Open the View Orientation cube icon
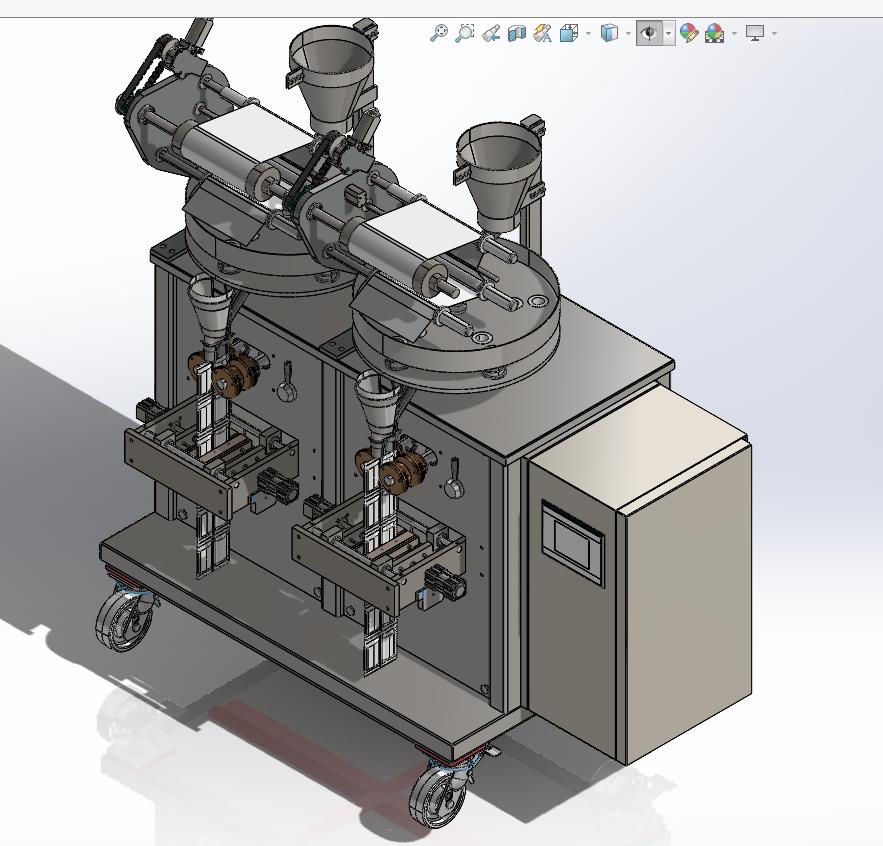Screen dimensions: 883x846 pos(569,33)
